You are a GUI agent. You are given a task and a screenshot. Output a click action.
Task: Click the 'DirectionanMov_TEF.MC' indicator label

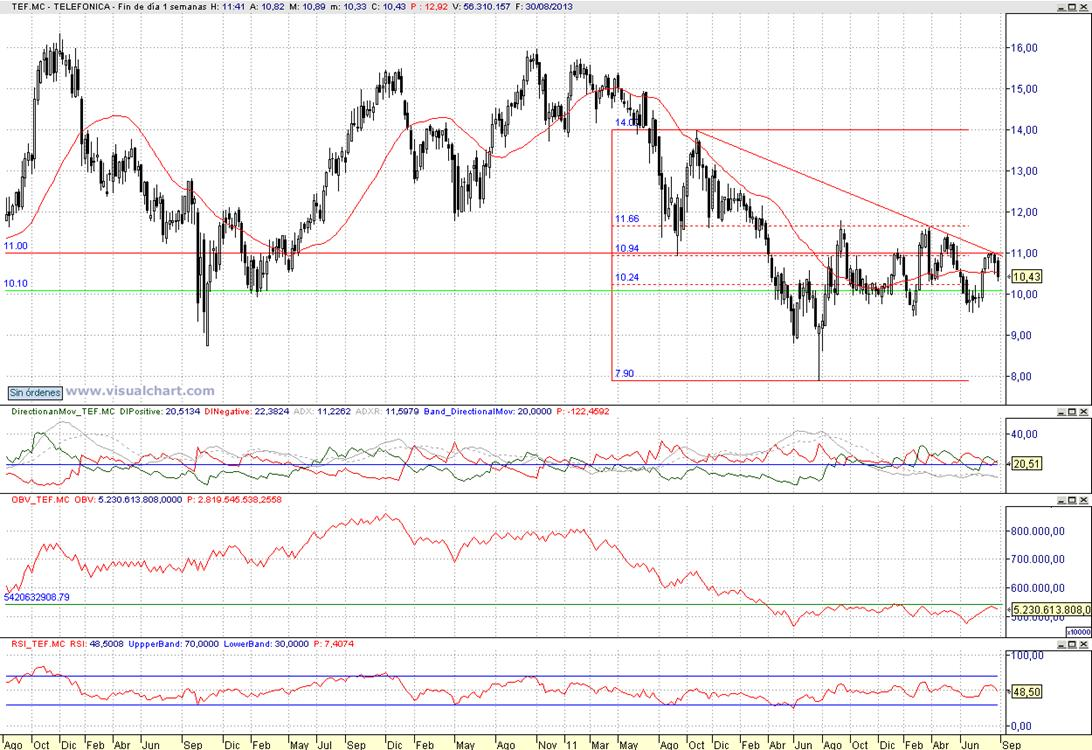[63, 412]
